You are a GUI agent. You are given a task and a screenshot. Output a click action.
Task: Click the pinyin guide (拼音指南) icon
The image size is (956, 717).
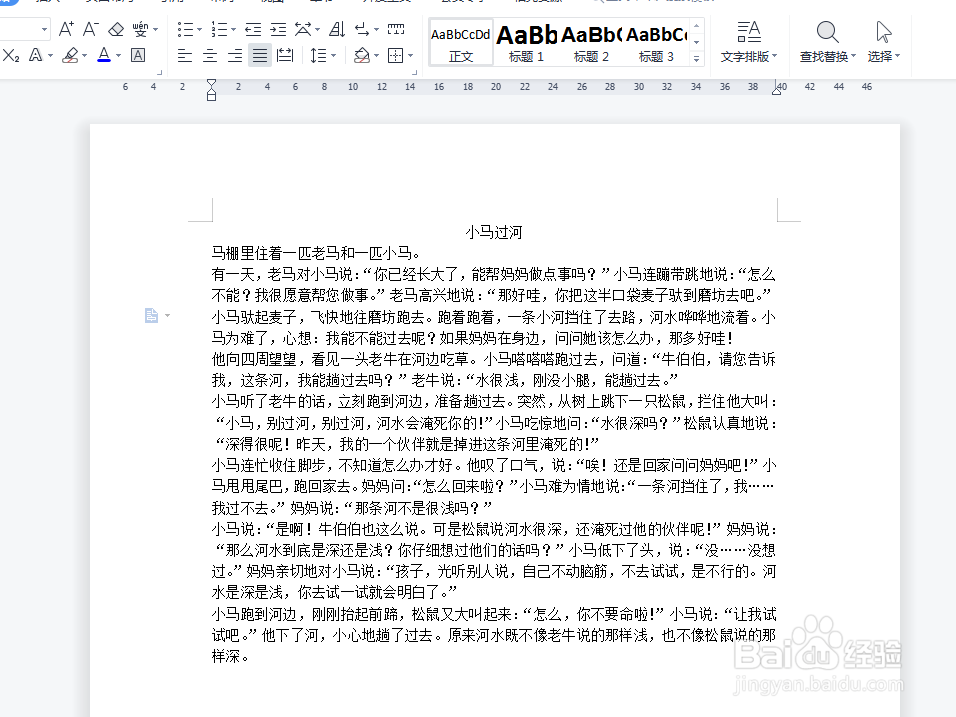tap(140, 30)
